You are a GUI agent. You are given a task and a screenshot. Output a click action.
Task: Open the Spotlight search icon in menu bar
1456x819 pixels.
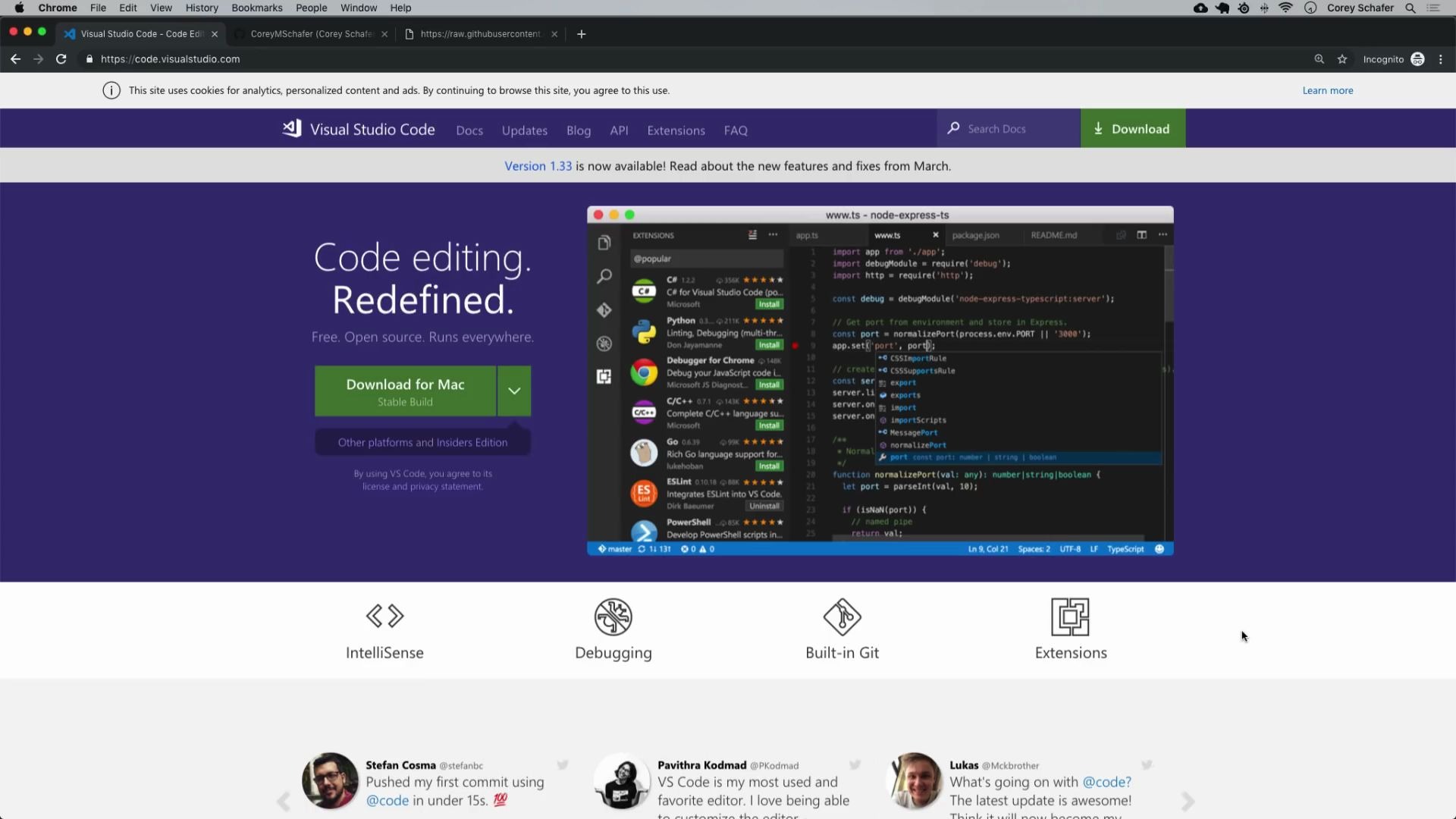(x=1410, y=8)
